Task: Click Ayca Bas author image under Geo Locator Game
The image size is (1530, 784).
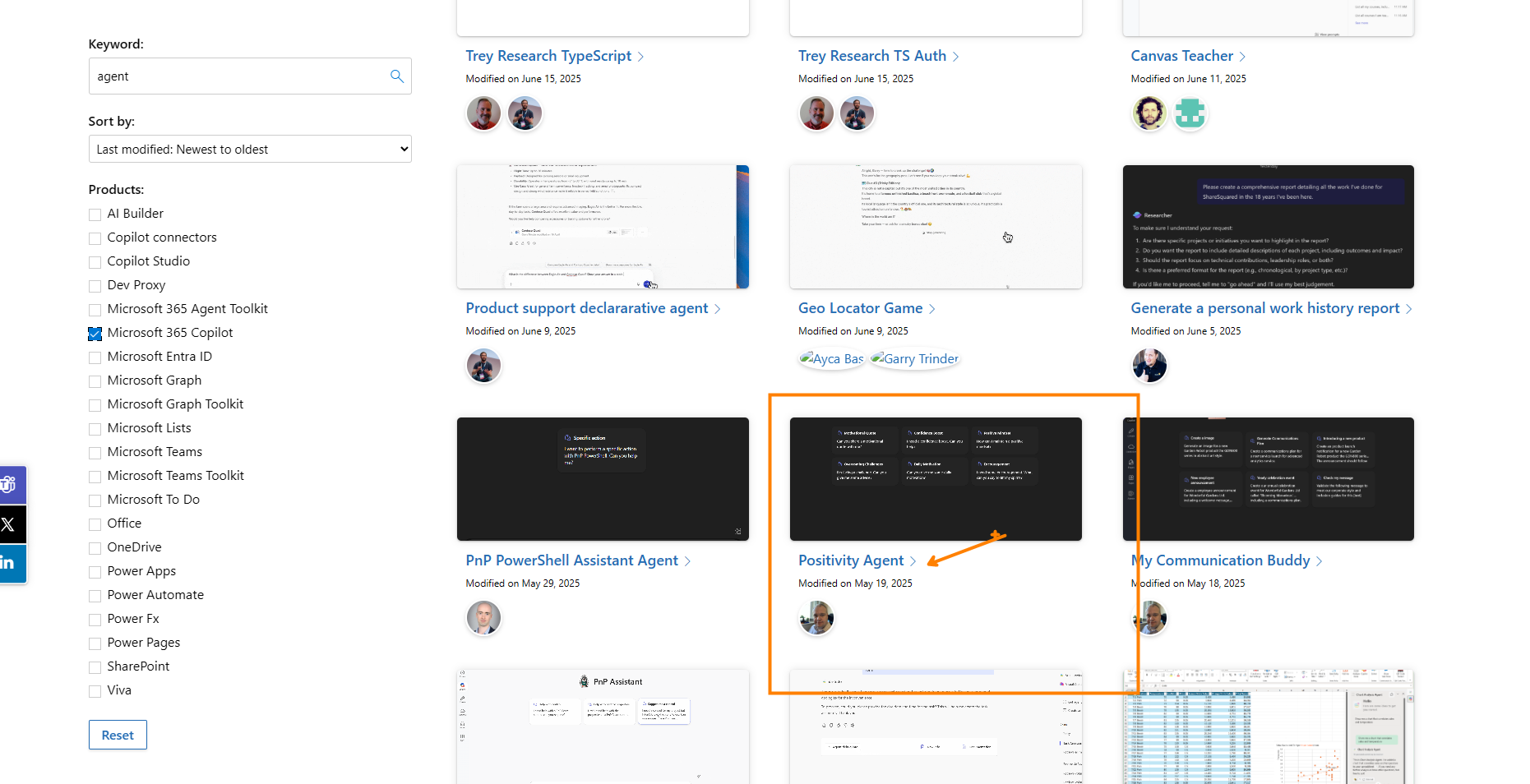Action: pyautogui.click(x=832, y=359)
